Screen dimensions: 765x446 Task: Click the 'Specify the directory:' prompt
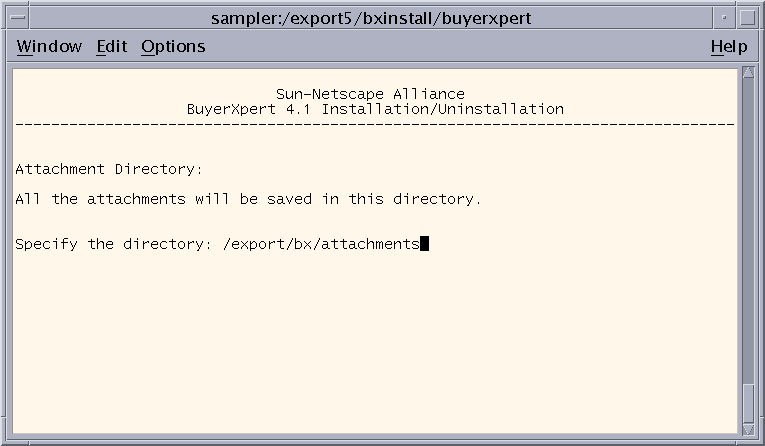click(113, 244)
